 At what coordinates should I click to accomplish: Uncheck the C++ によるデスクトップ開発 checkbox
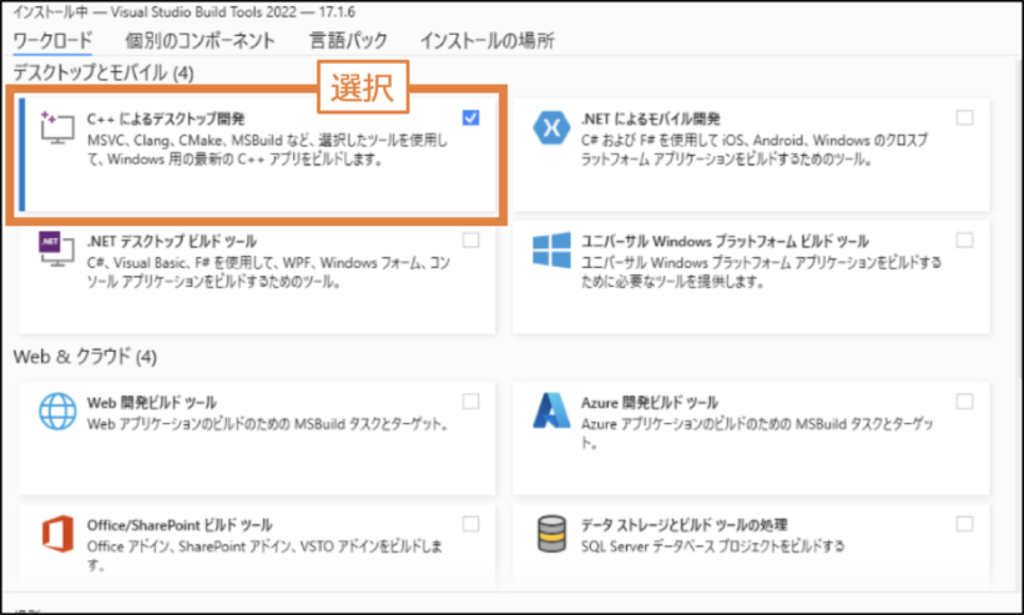pos(470,118)
